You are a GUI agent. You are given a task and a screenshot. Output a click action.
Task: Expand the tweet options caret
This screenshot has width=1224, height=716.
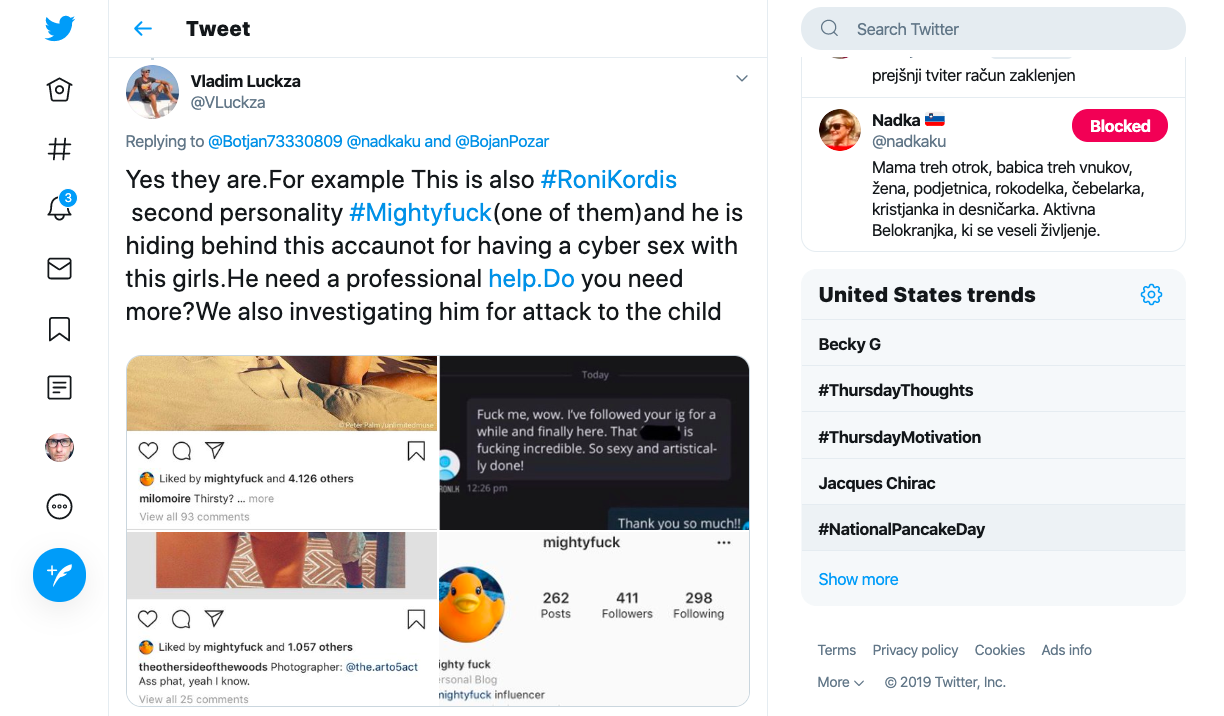742,79
